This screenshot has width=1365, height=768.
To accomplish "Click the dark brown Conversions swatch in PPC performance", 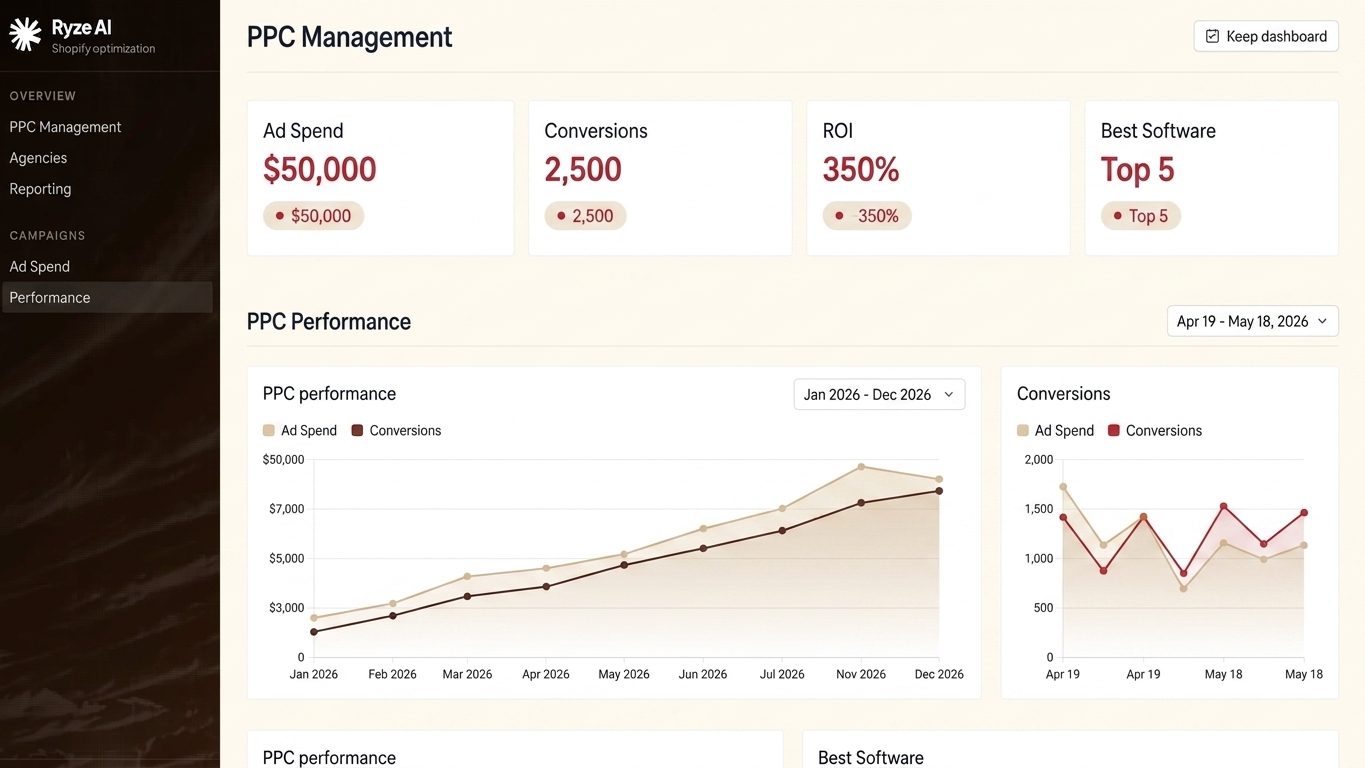I will pos(357,431).
